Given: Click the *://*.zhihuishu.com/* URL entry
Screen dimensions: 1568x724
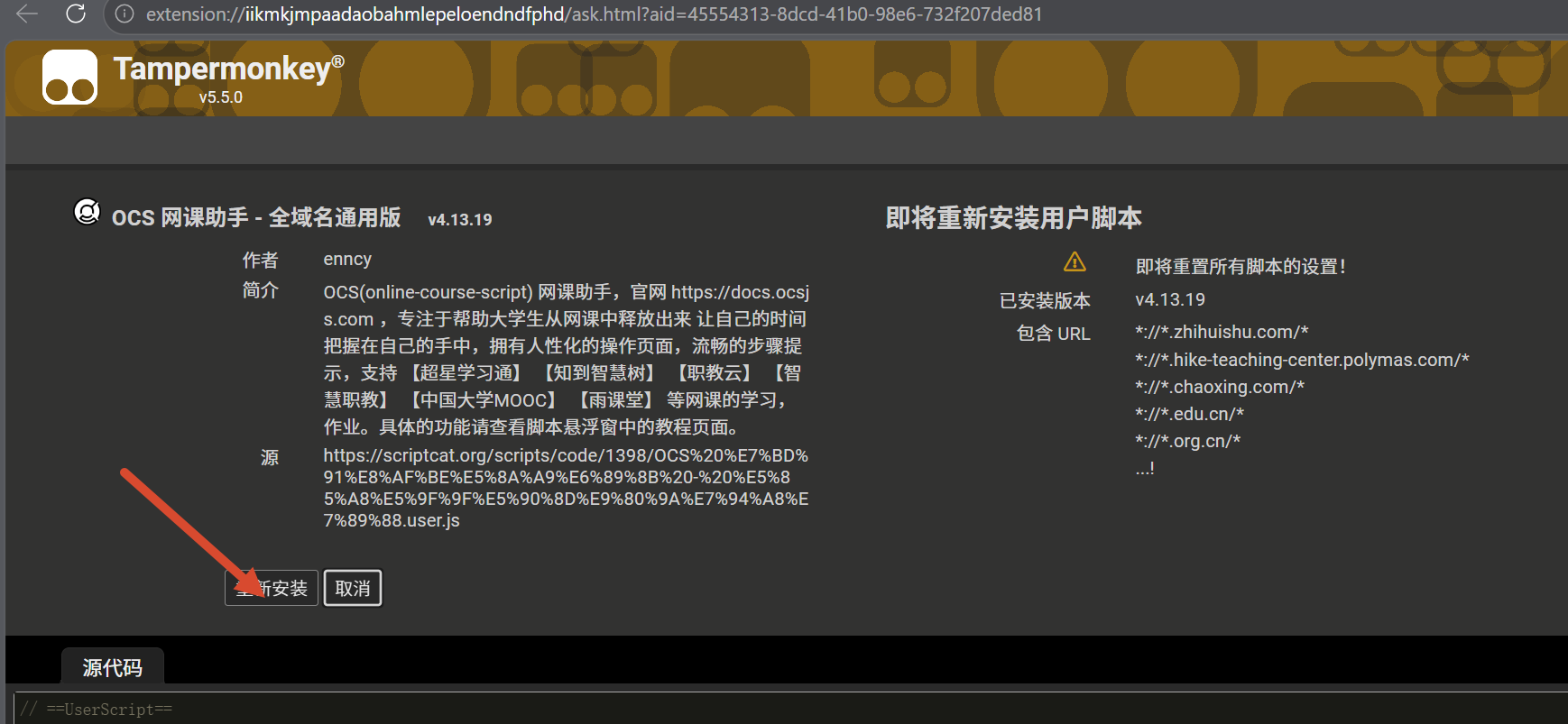Looking at the screenshot, I should [1222, 332].
